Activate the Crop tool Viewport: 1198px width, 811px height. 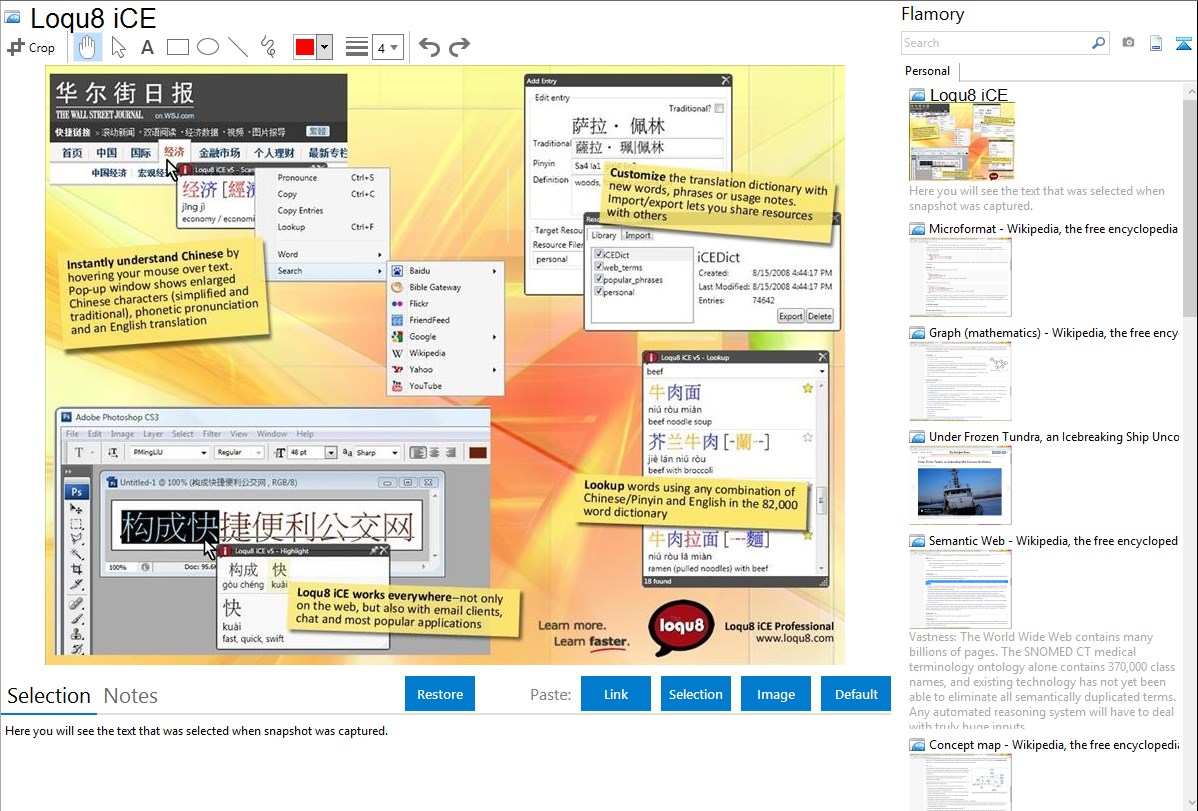click(x=31, y=47)
